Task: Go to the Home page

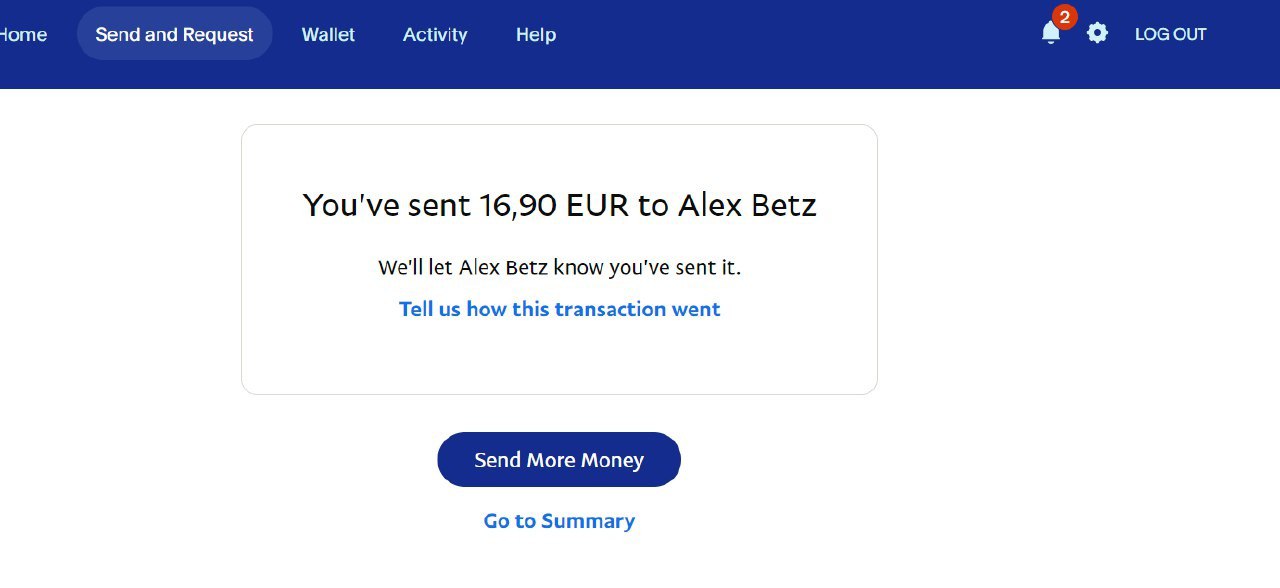Action: click(x=22, y=34)
